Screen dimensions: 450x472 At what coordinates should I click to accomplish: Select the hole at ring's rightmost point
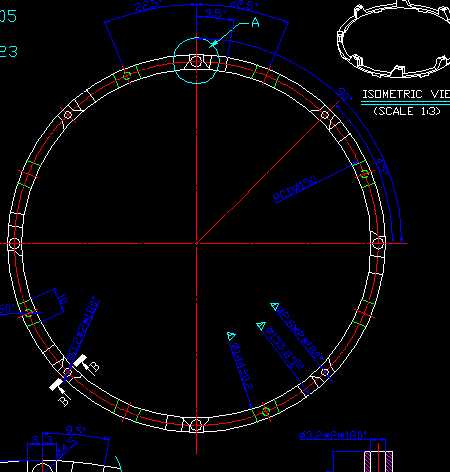377,244
